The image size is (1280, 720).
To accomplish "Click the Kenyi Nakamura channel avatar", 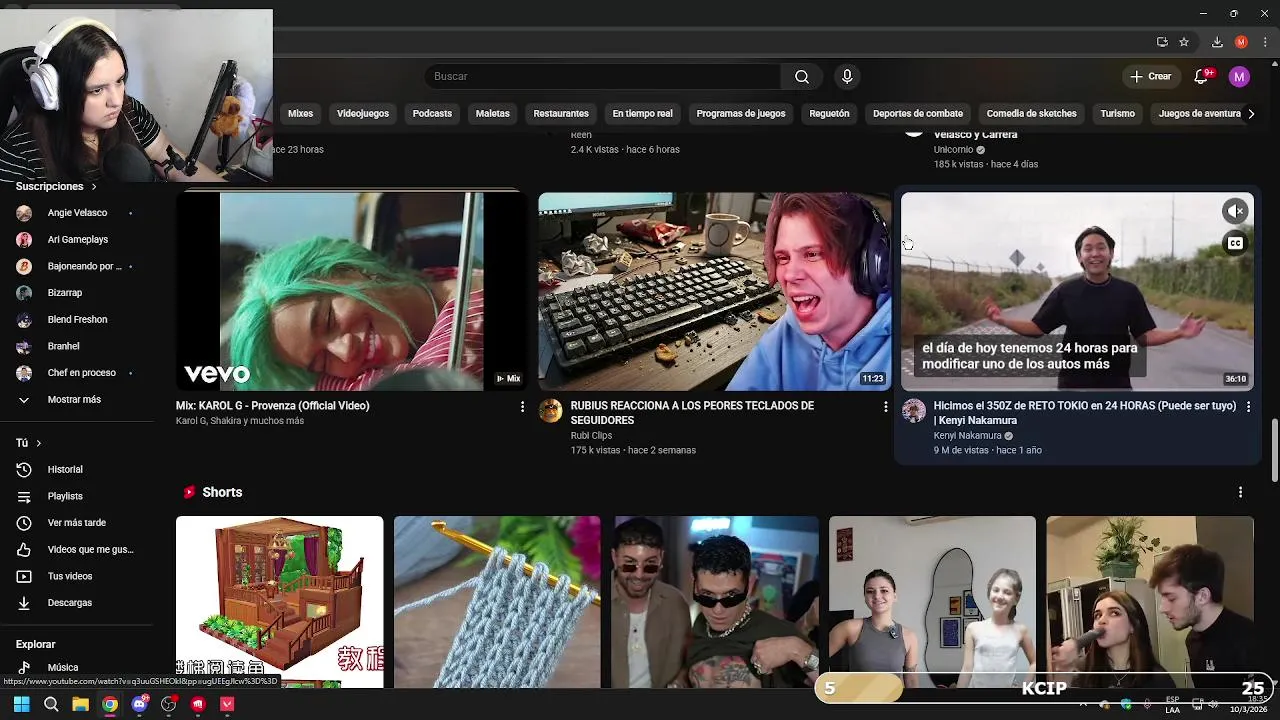I will pyautogui.click(x=914, y=411).
